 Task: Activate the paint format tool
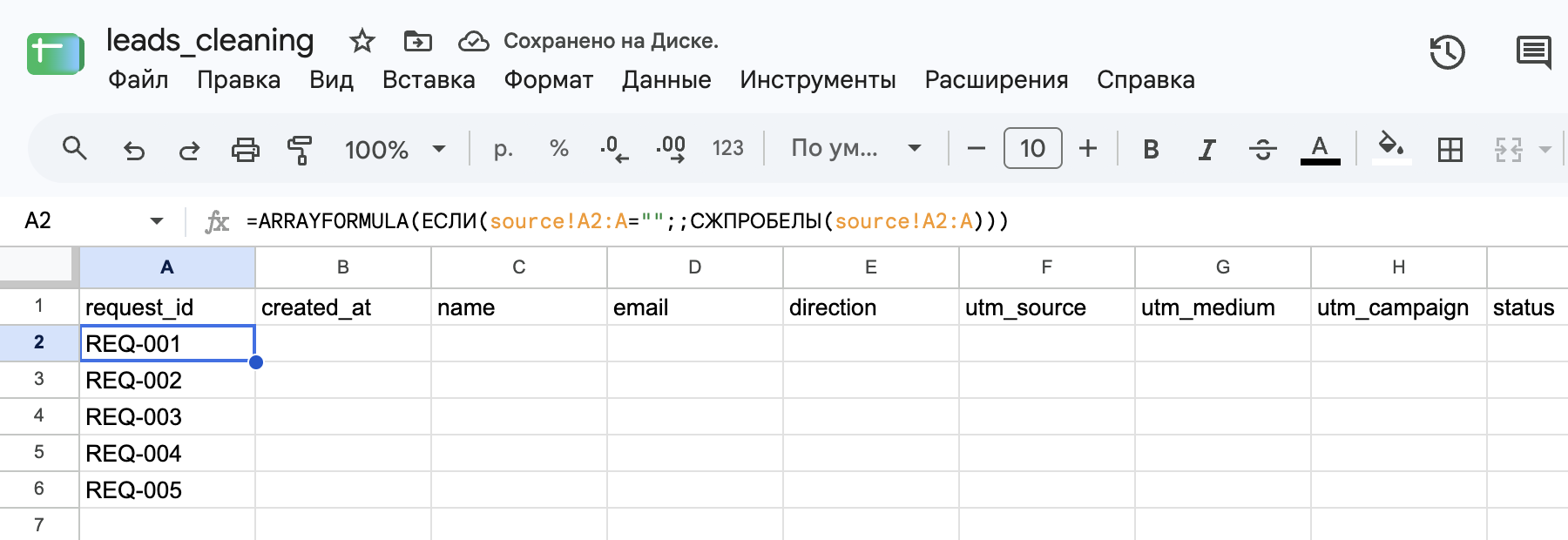(x=300, y=150)
